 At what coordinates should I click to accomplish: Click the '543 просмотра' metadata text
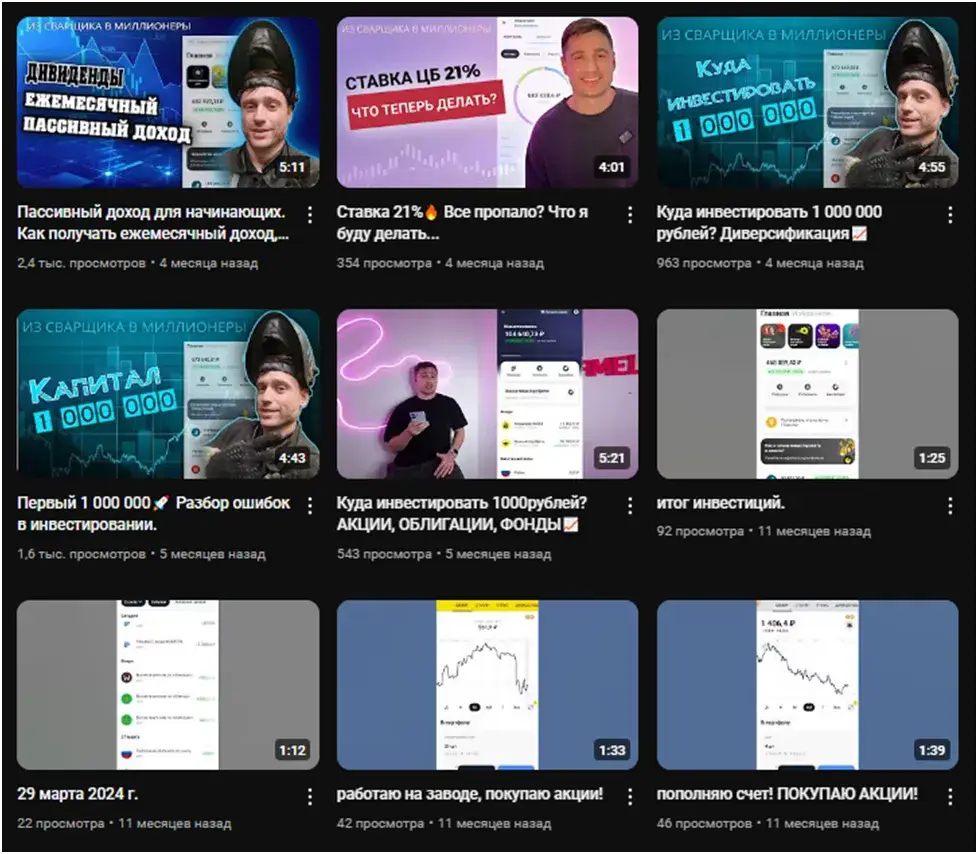pos(384,554)
